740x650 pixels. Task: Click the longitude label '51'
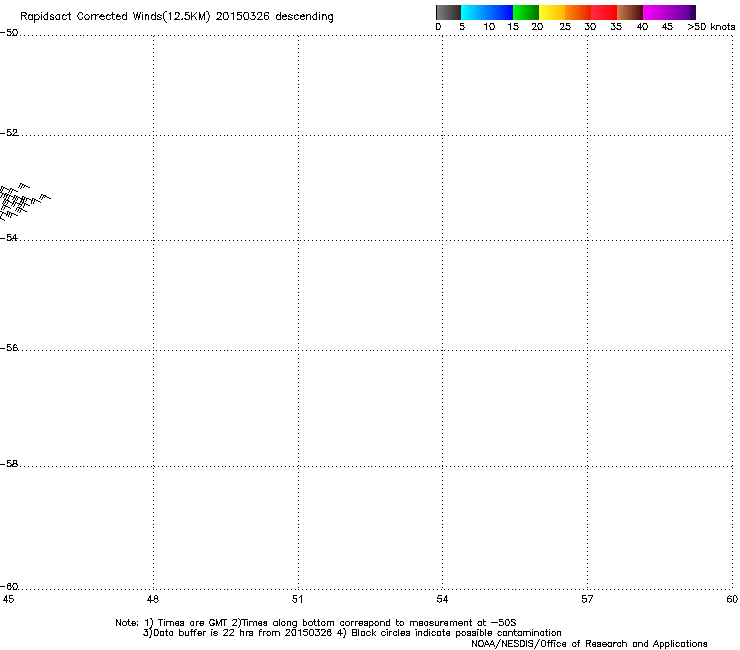pyautogui.click(x=297, y=599)
